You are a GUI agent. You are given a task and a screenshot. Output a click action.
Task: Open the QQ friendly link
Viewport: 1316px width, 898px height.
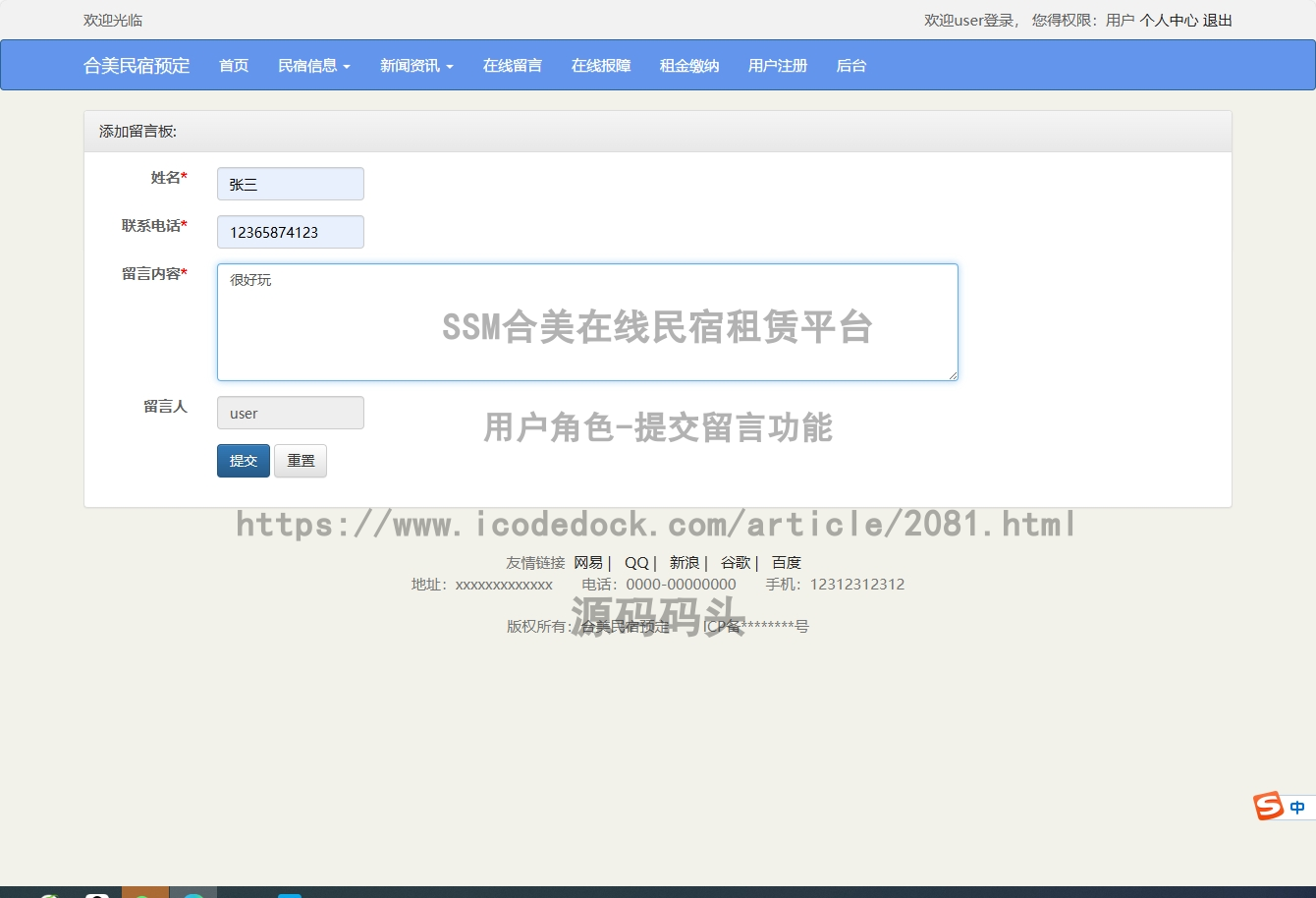point(636,563)
